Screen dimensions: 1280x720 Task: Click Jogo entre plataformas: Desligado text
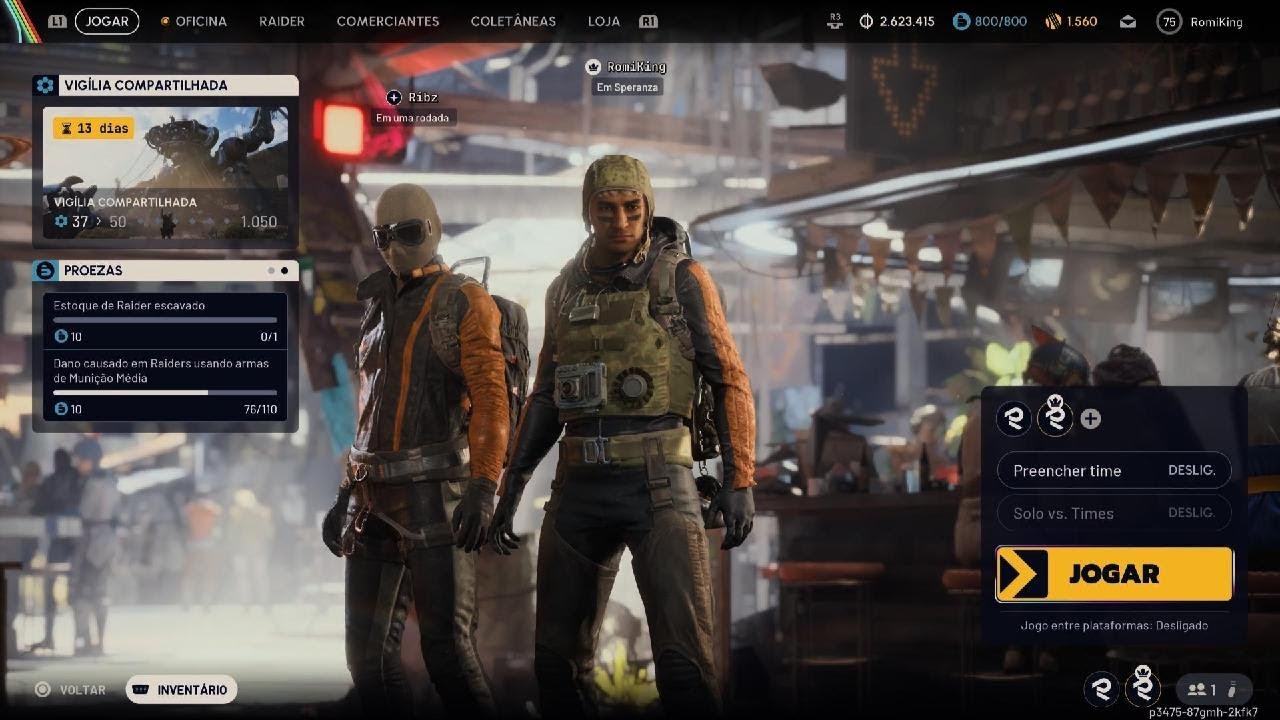(1114, 625)
